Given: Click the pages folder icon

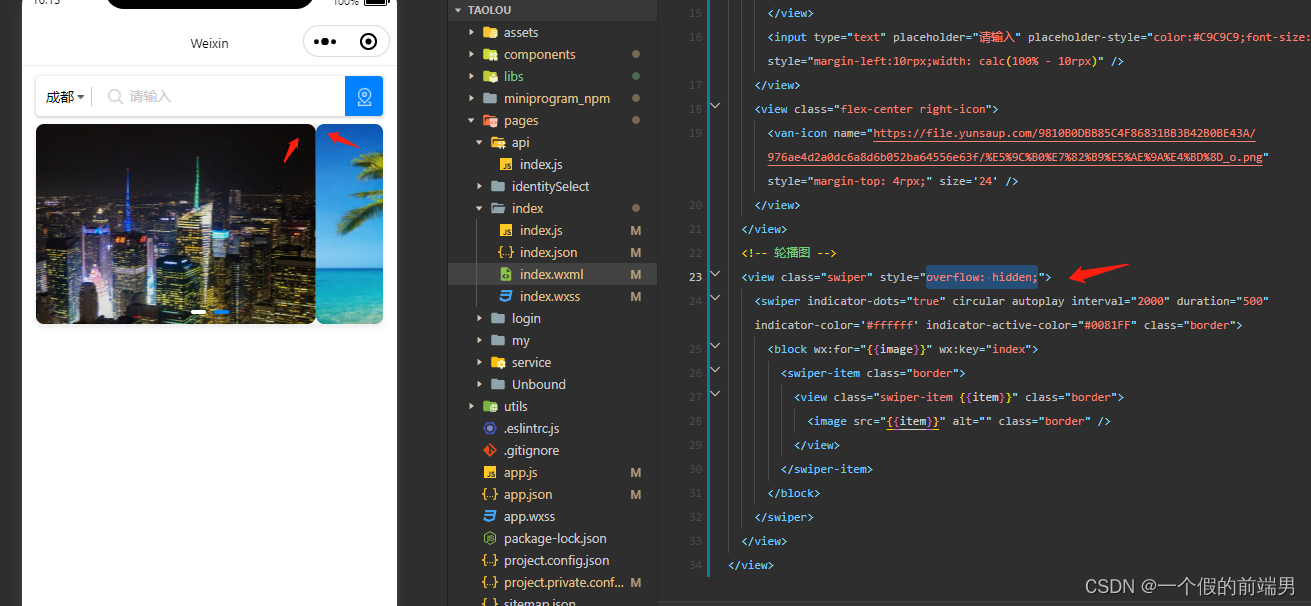Looking at the screenshot, I should pyautogui.click(x=490, y=120).
